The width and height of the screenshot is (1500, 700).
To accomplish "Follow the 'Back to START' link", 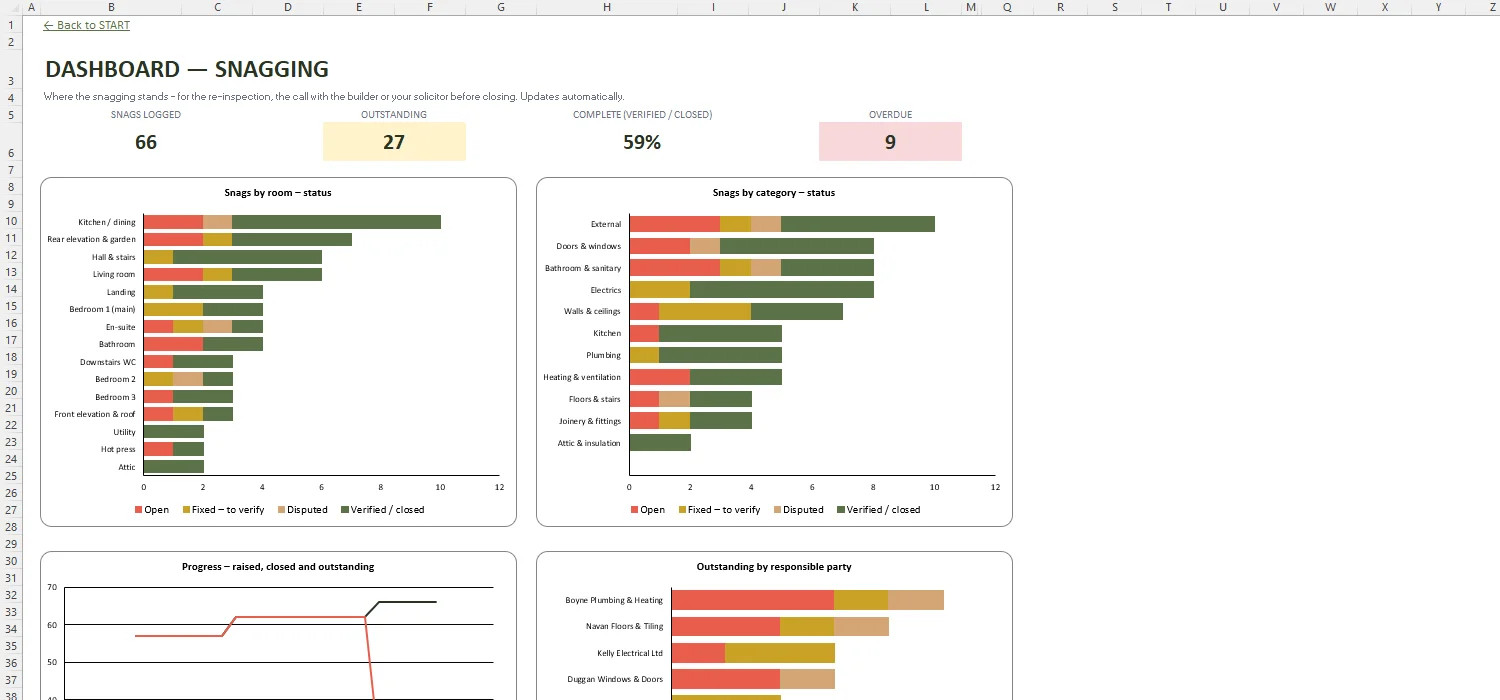I will click(87, 25).
